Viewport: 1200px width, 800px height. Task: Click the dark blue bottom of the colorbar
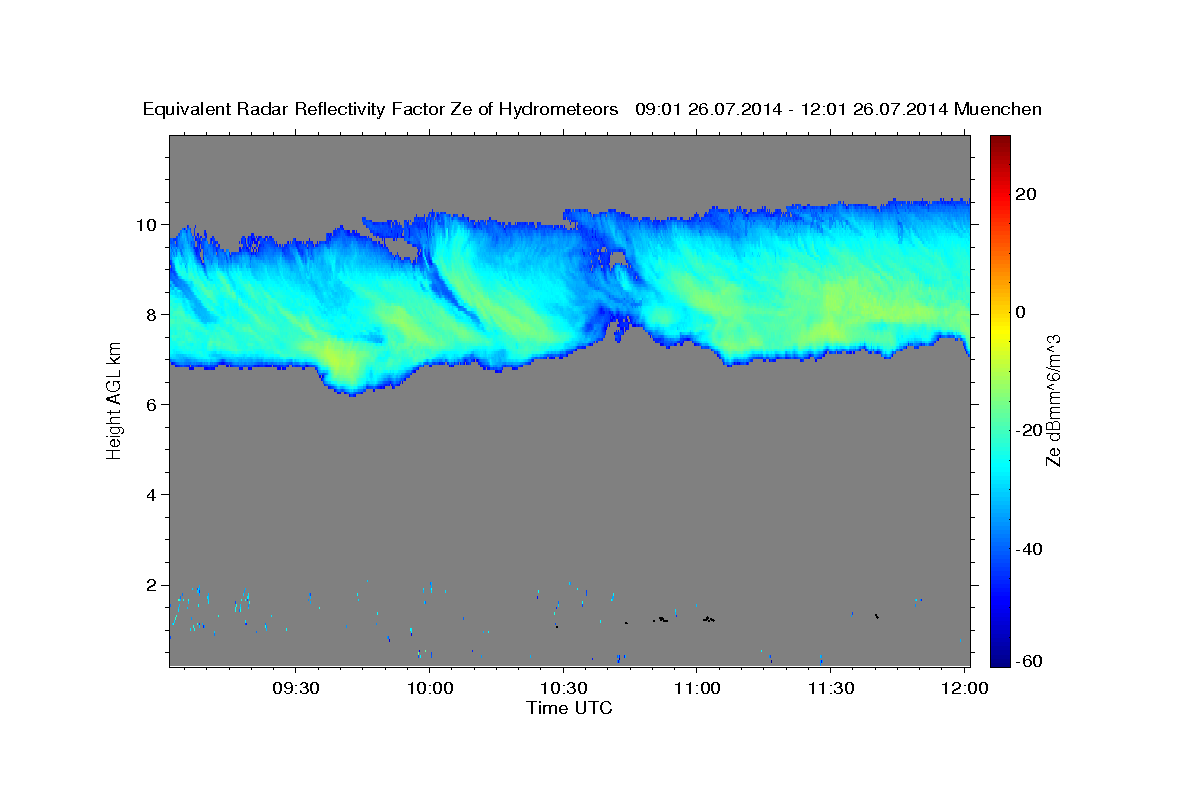tap(1000, 657)
